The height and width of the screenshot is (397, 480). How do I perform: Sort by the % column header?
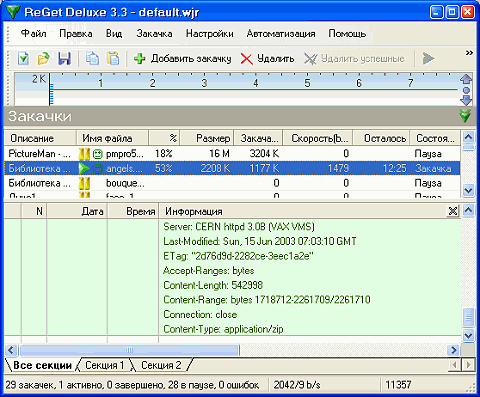[x=164, y=138]
